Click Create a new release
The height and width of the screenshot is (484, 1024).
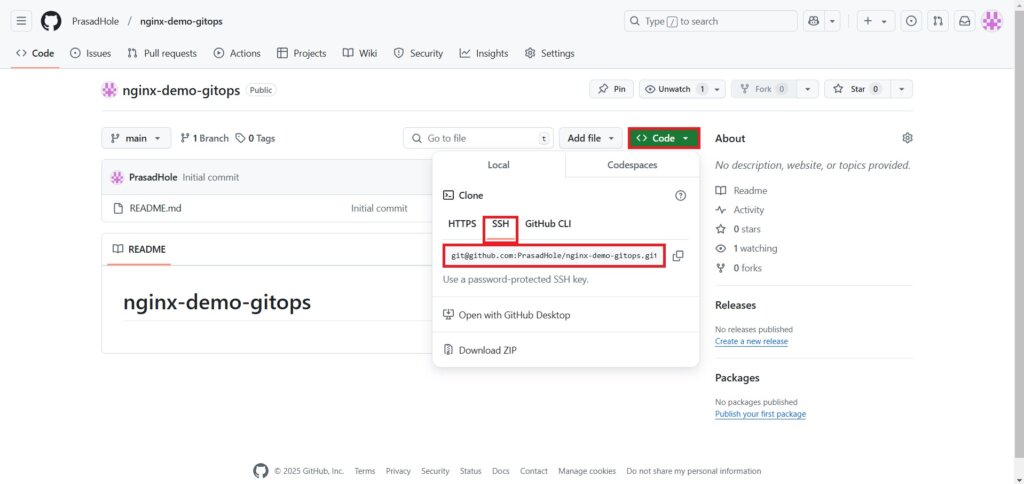tap(751, 342)
